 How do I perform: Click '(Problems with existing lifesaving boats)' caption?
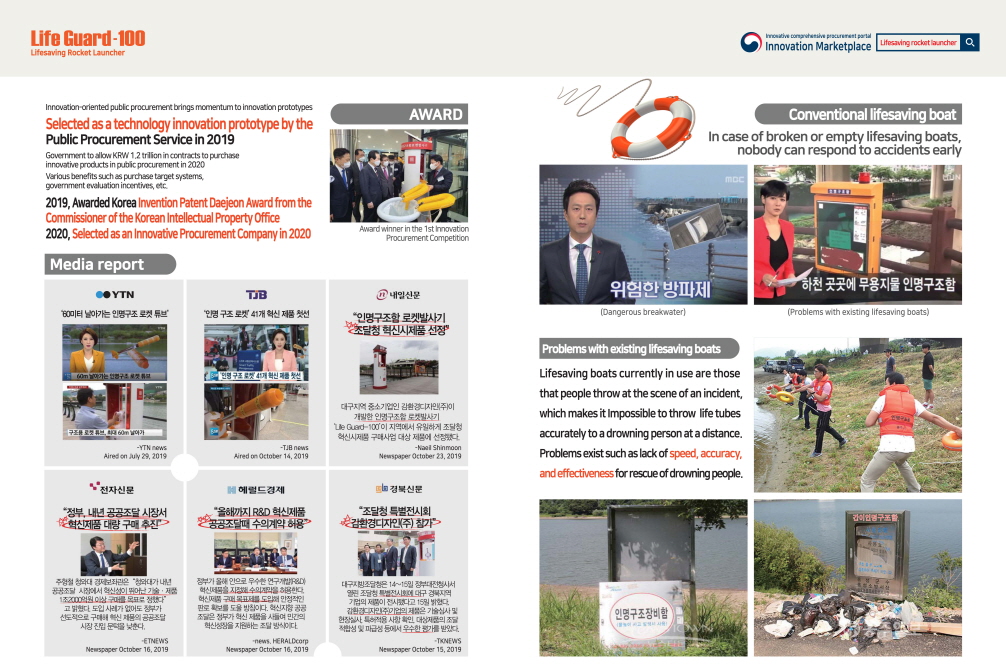[x=858, y=312]
